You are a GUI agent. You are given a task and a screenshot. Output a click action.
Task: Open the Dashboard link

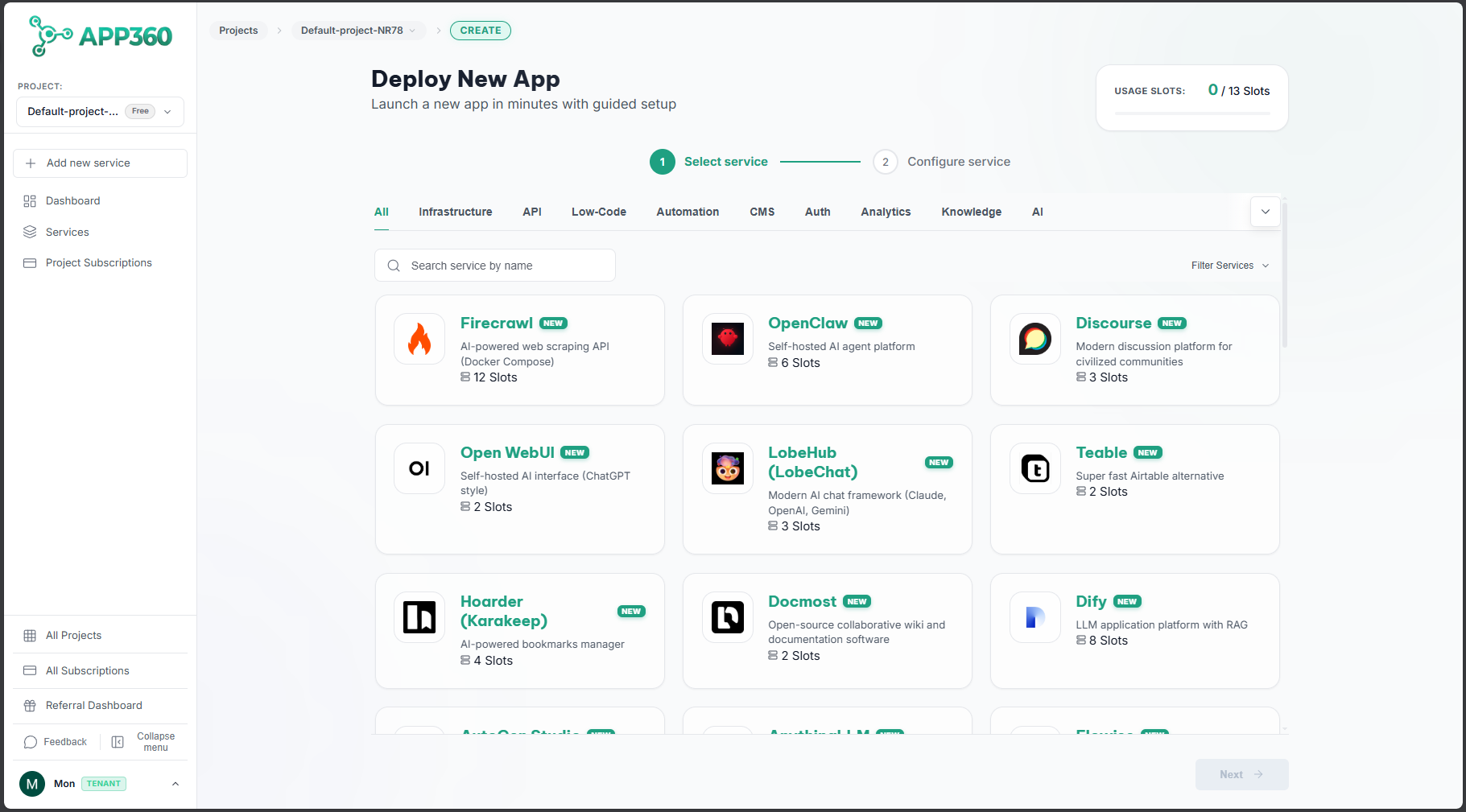click(73, 201)
